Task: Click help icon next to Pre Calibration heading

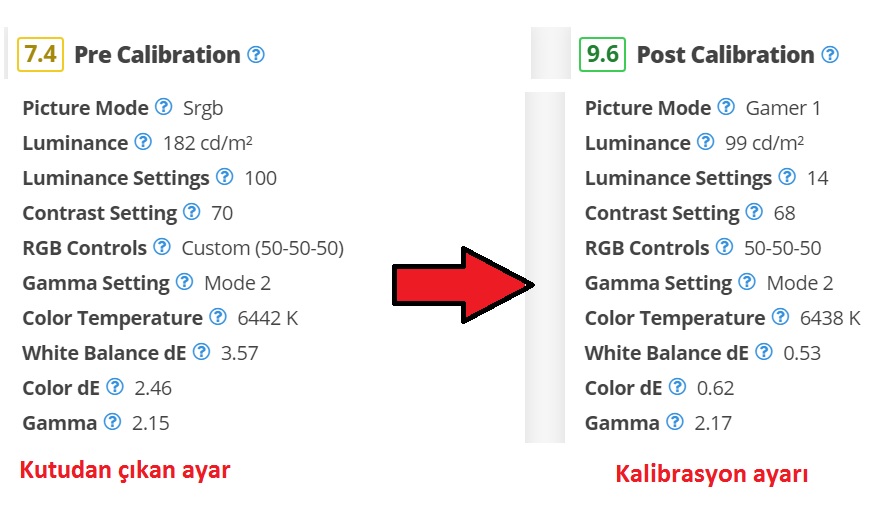Action: tap(256, 54)
